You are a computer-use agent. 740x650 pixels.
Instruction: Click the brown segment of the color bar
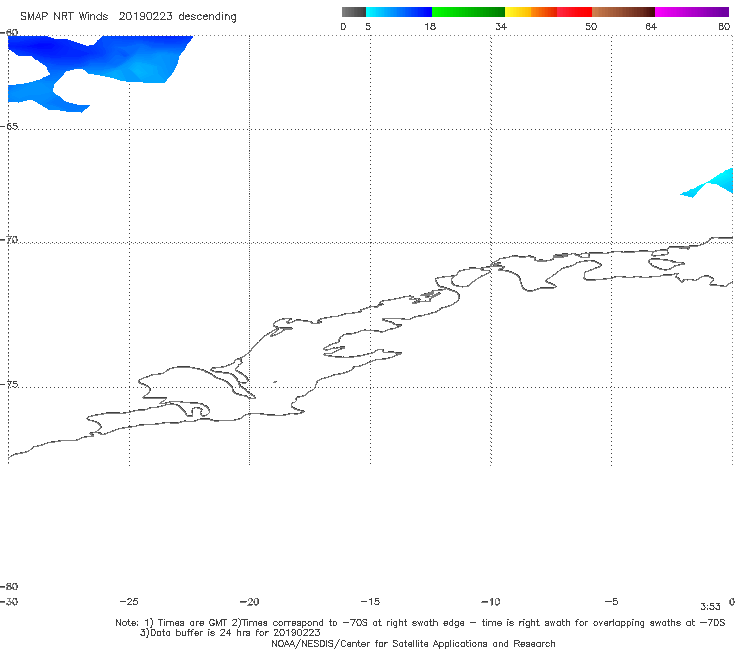[x=623, y=12]
